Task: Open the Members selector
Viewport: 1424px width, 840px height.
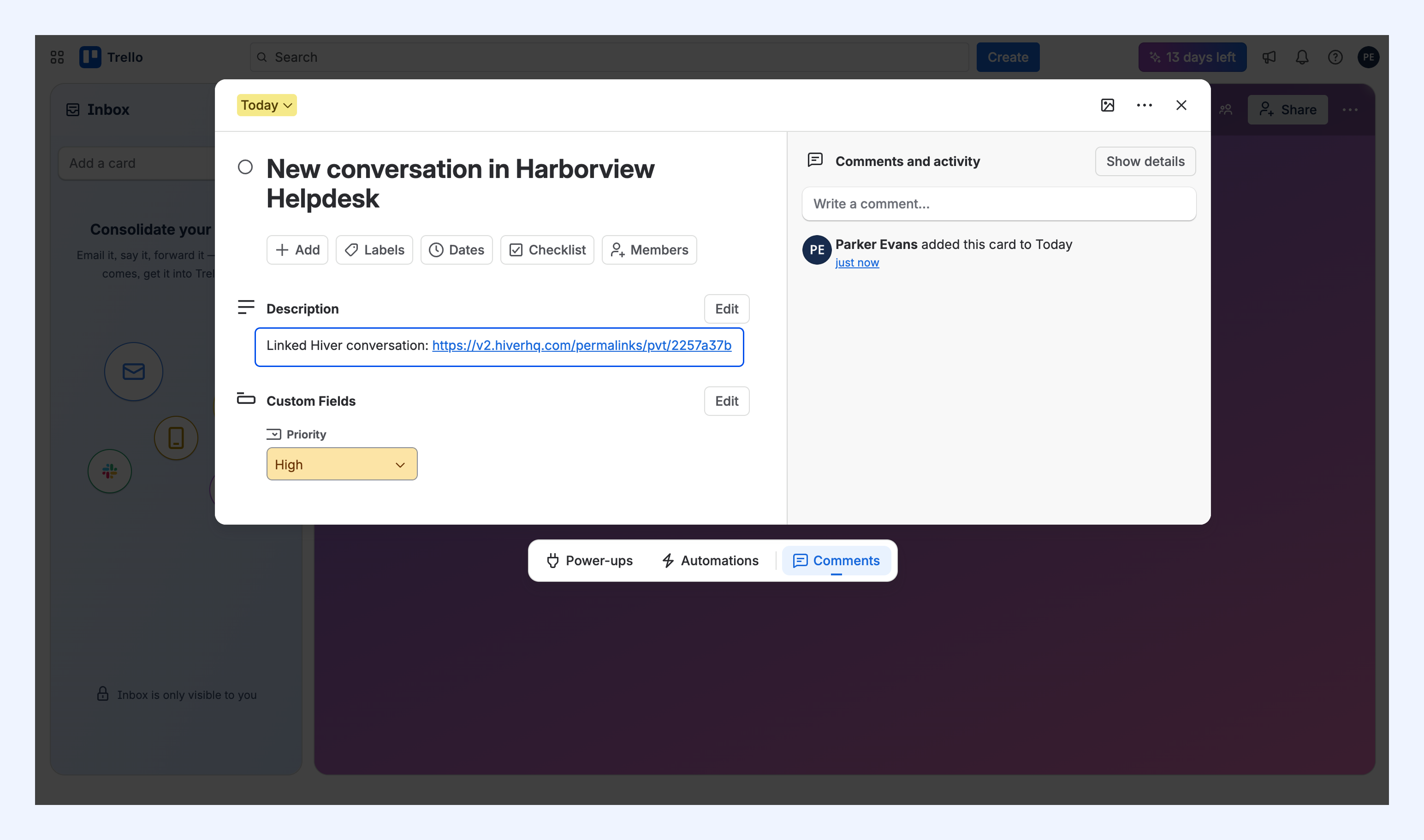Action: click(649, 249)
